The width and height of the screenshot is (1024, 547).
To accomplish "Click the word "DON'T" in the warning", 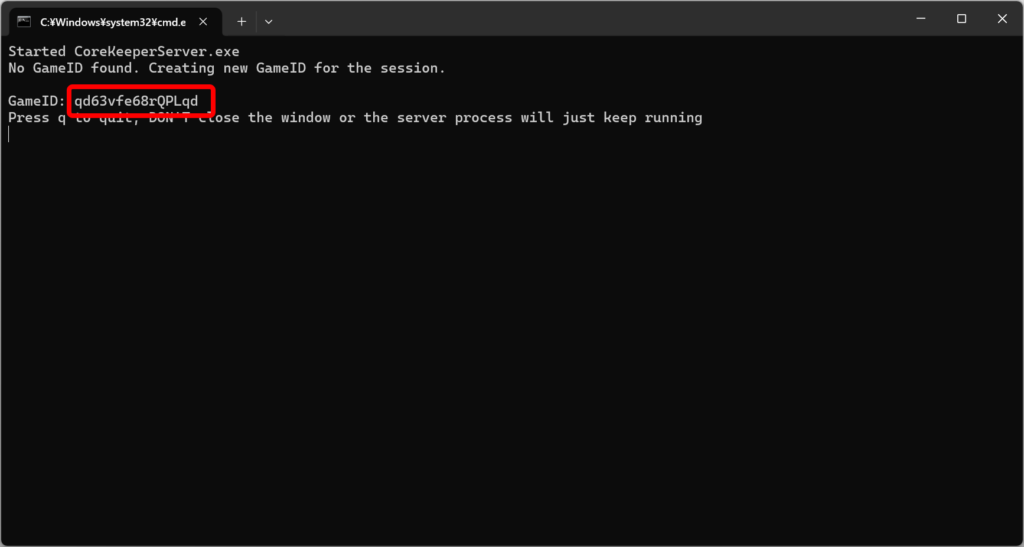I will (185, 118).
